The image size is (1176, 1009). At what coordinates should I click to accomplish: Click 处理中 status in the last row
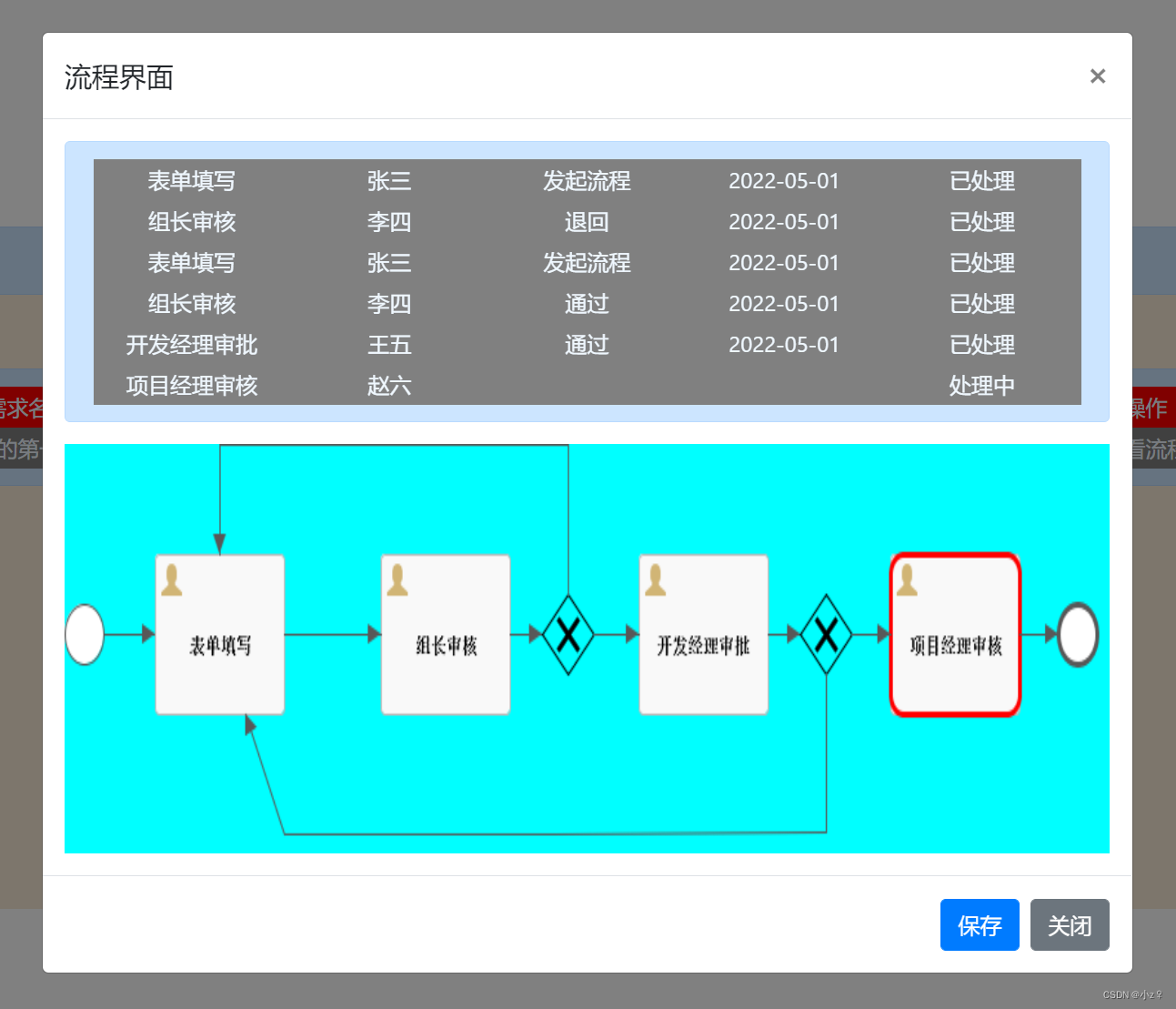coord(982,386)
